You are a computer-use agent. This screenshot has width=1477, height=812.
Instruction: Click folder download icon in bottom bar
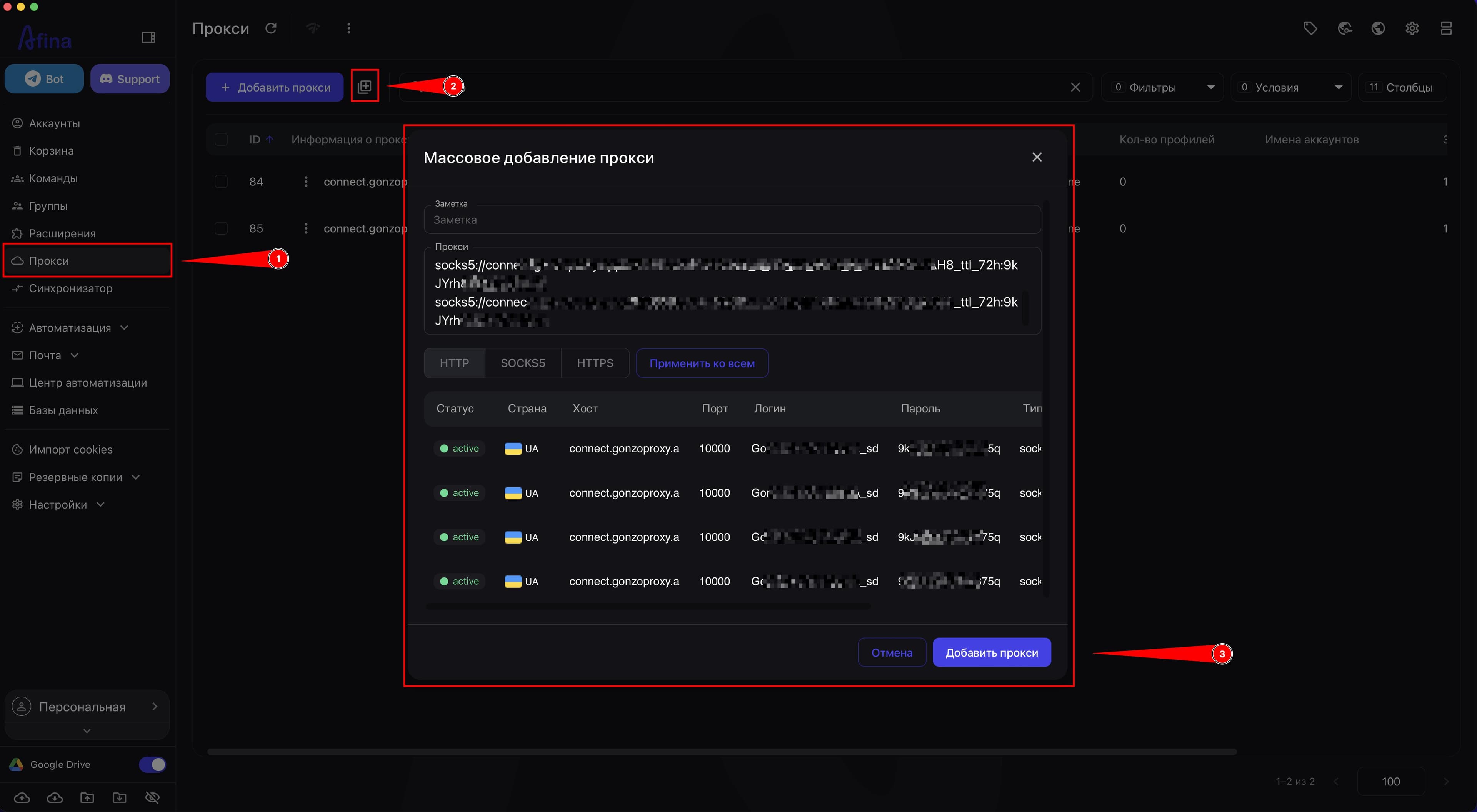click(119, 798)
